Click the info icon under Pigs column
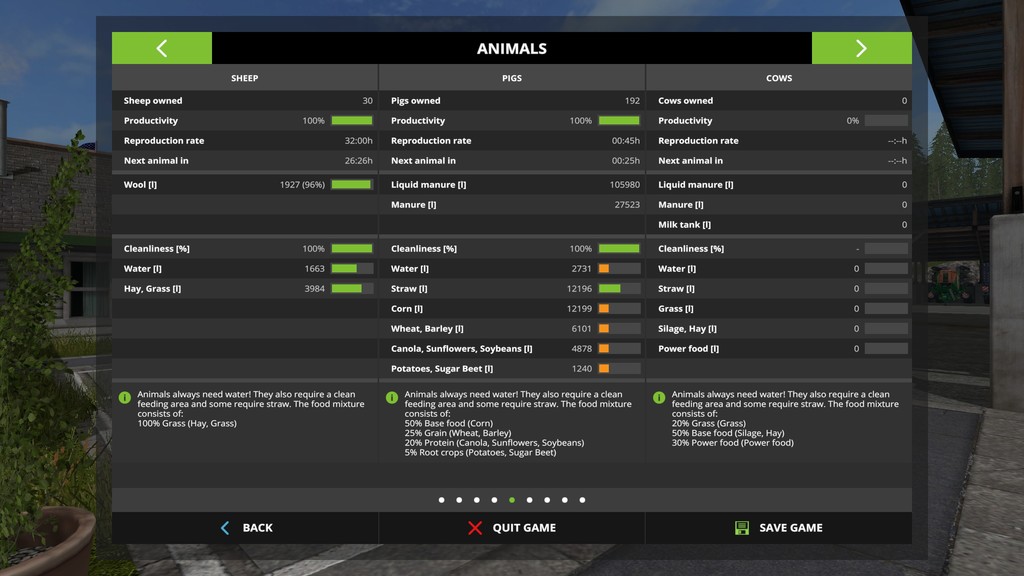Image resolution: width=1024 pixels, height=576 pixels. pos(392,398)
